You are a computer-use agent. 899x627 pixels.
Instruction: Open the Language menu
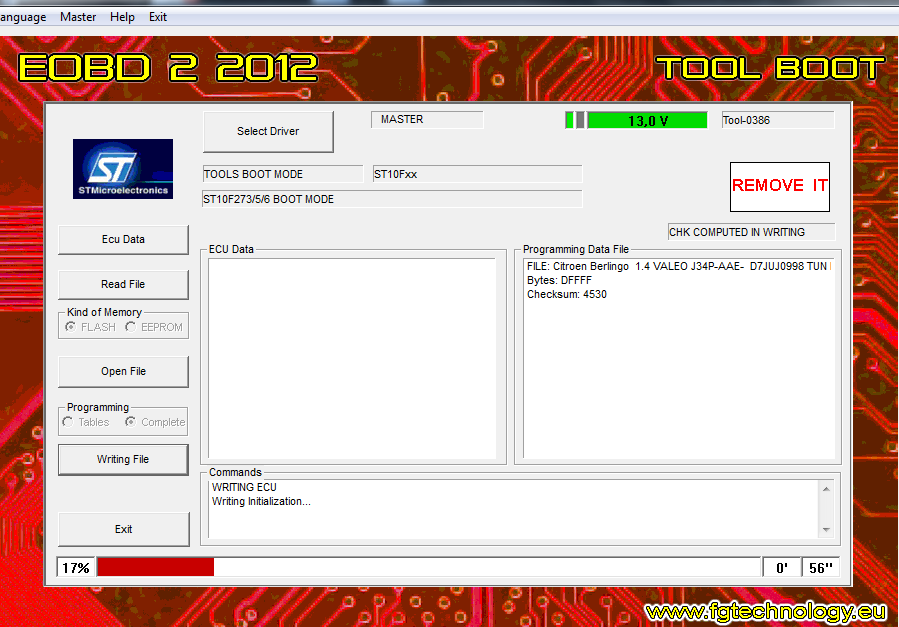[x=23, y=17]
